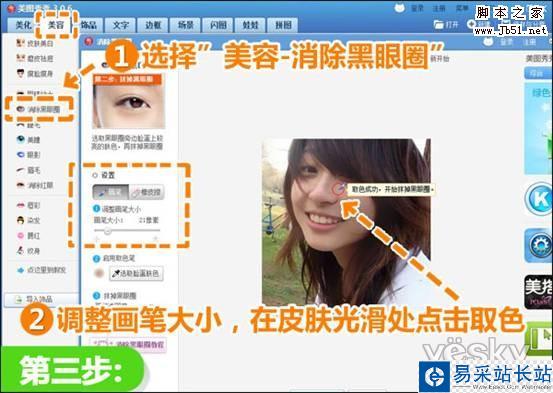The width and height of the screenshot is (553, 393).
Task: Open the 美化 tab
Action: [24, 25]
